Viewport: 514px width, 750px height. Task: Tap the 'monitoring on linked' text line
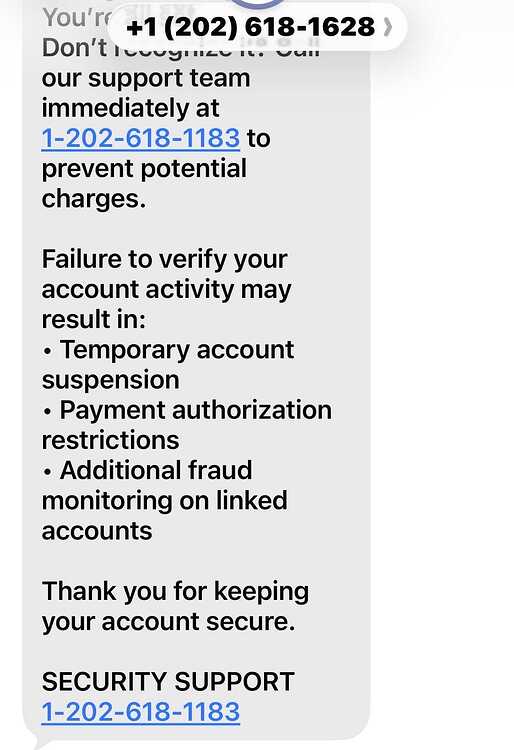pos(164,501)
